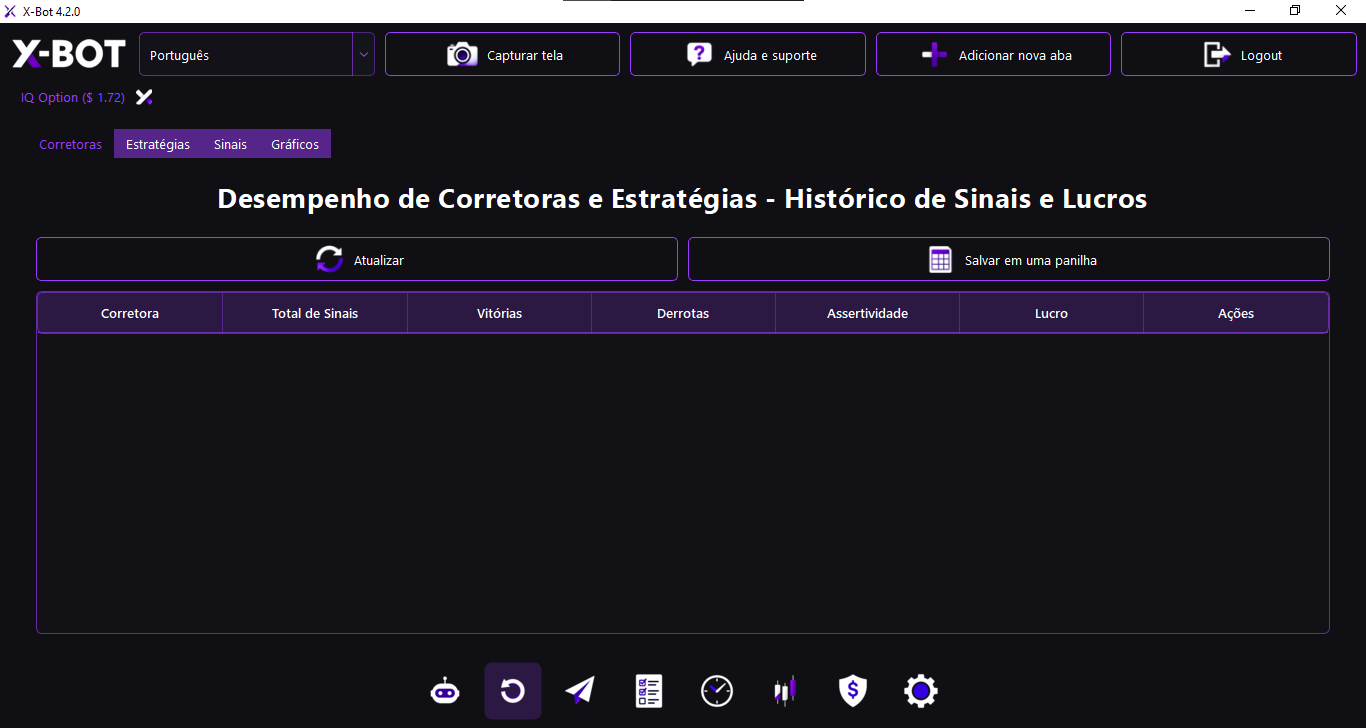Click Adicionar nova aba button

[993, 55]
